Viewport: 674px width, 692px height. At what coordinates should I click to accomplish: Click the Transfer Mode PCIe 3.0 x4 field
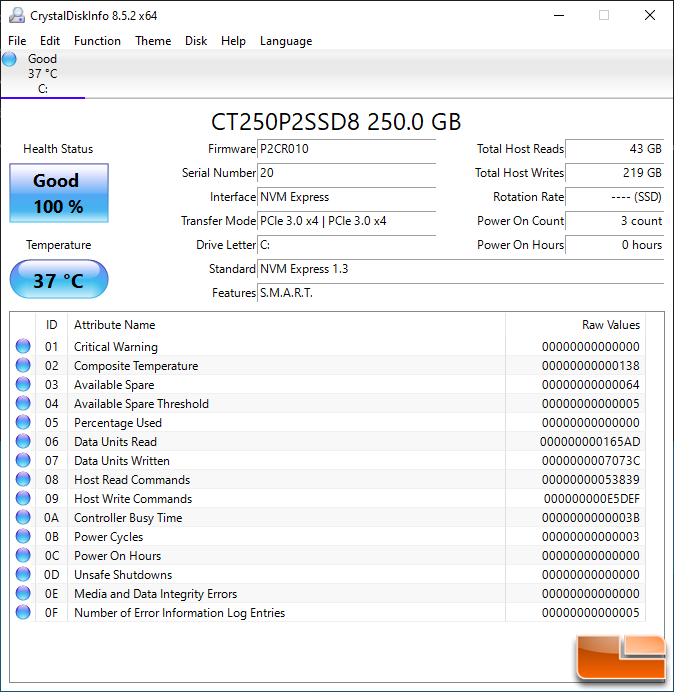pos(346,221)
